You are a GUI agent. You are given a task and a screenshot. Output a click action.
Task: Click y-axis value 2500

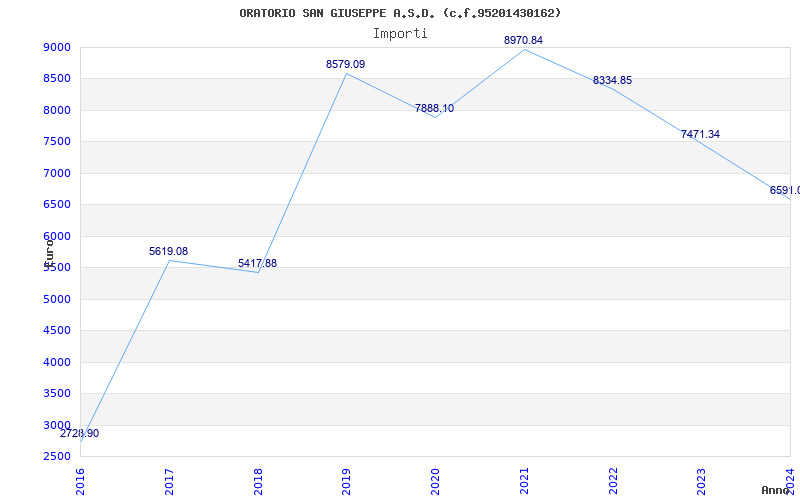tap(57, 457)
